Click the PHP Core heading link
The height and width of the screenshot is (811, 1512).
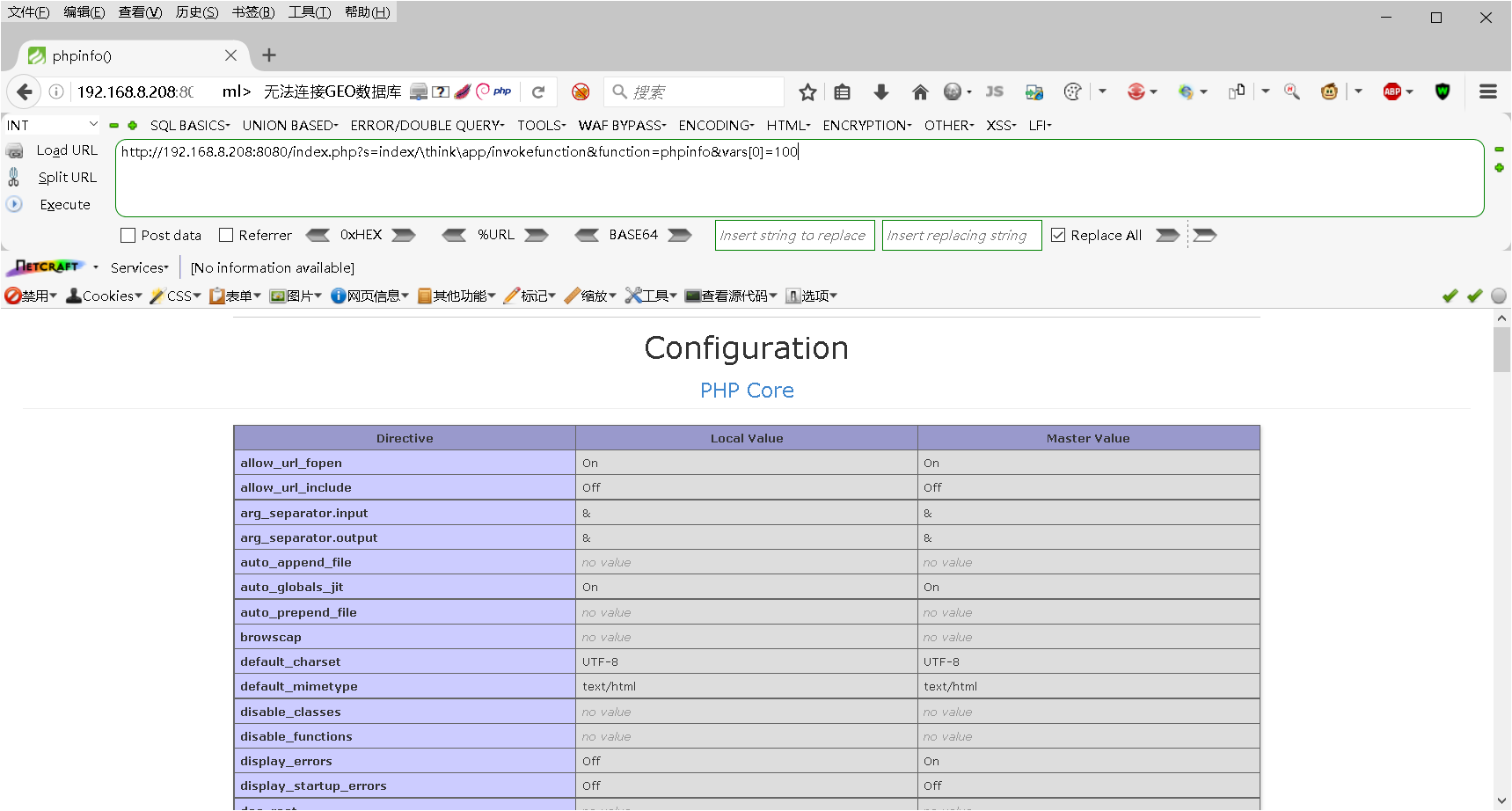tap(746, 390)
